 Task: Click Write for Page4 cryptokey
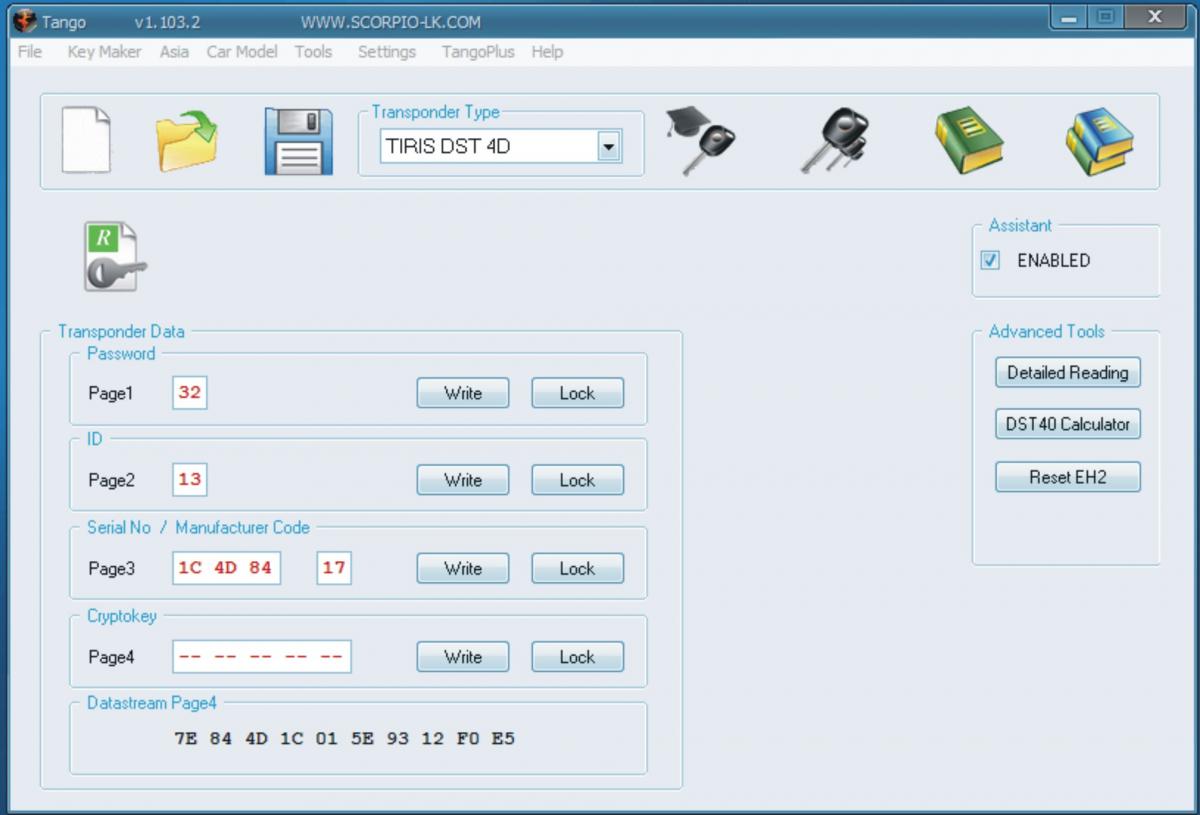463,657
